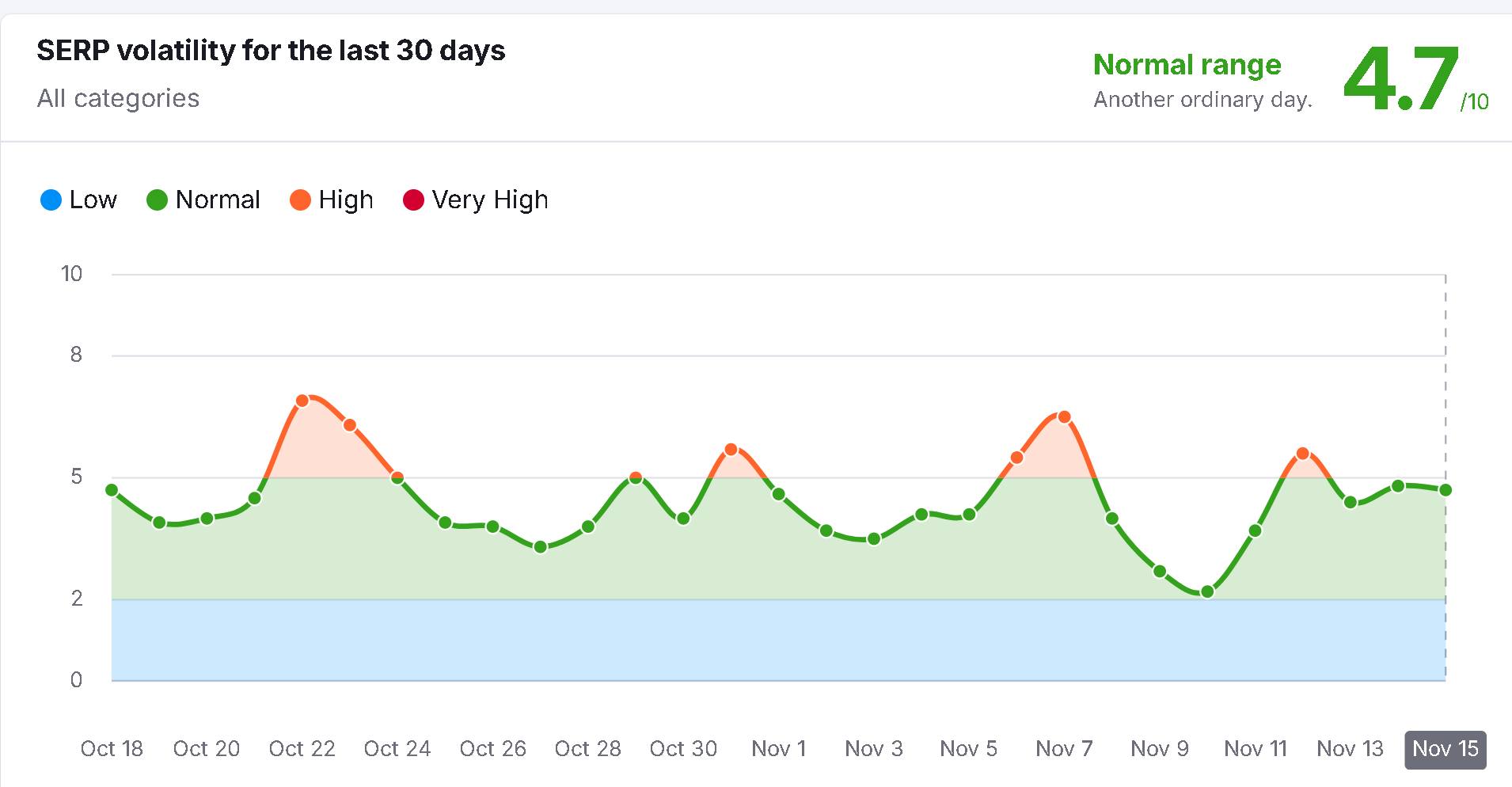The width and height of the screenshot is (1512, 787).
Task: Click the SERP volatility chart title
Action: 271,51
